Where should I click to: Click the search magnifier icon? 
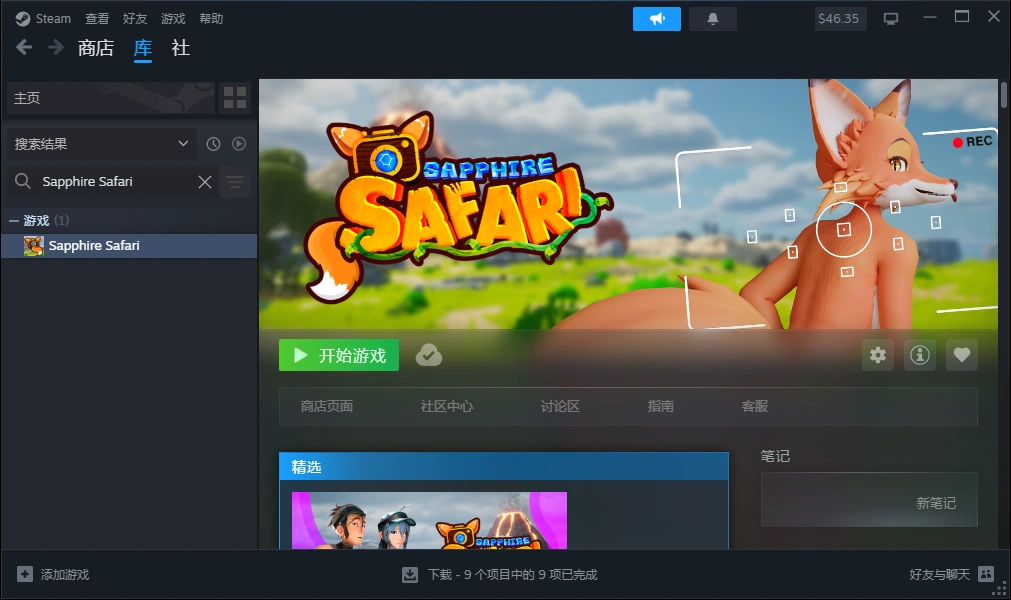click(x=23, y=181)
